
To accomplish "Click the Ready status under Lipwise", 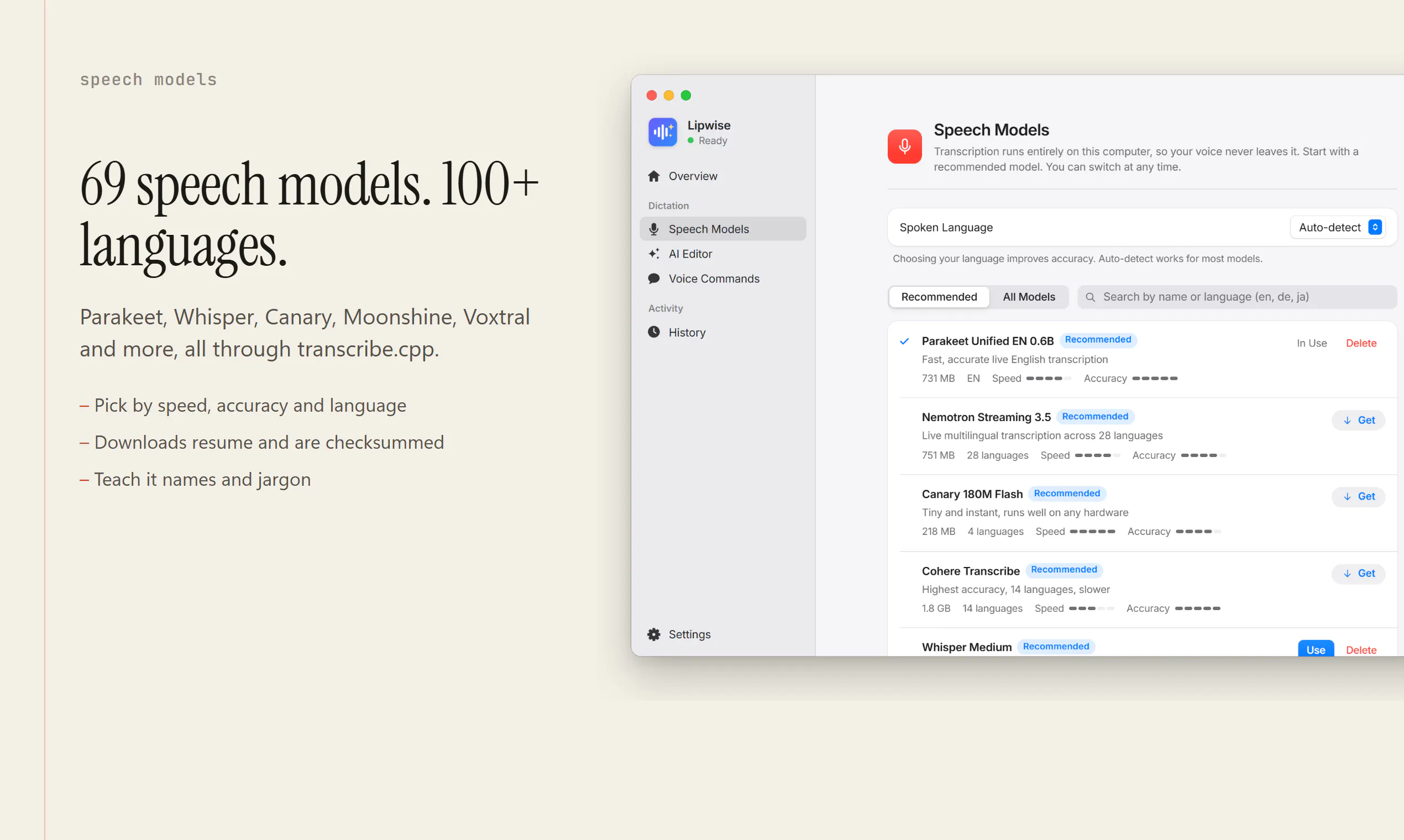I will click(x=707, y=140).
